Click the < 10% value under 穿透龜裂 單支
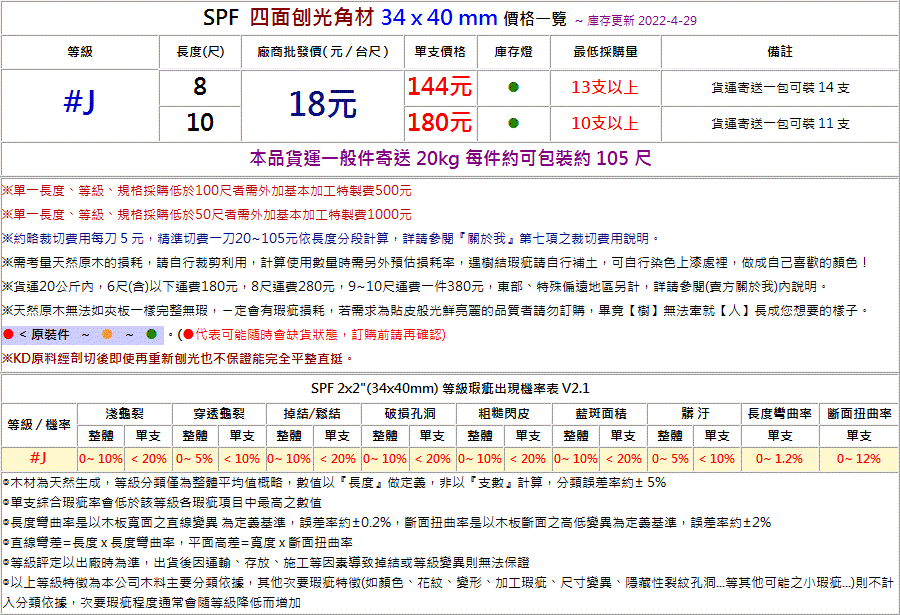This screenshot has height=615, width=900. pyautogui.click(x=242, y=459)
